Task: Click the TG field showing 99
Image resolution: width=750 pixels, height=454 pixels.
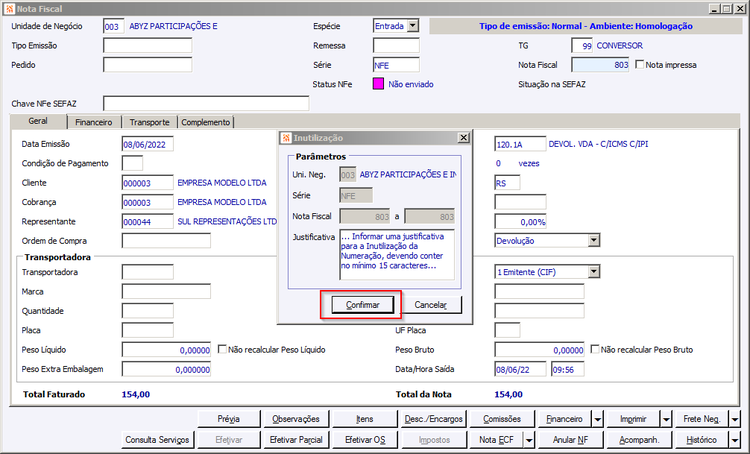Action: (x=582, y=45)
